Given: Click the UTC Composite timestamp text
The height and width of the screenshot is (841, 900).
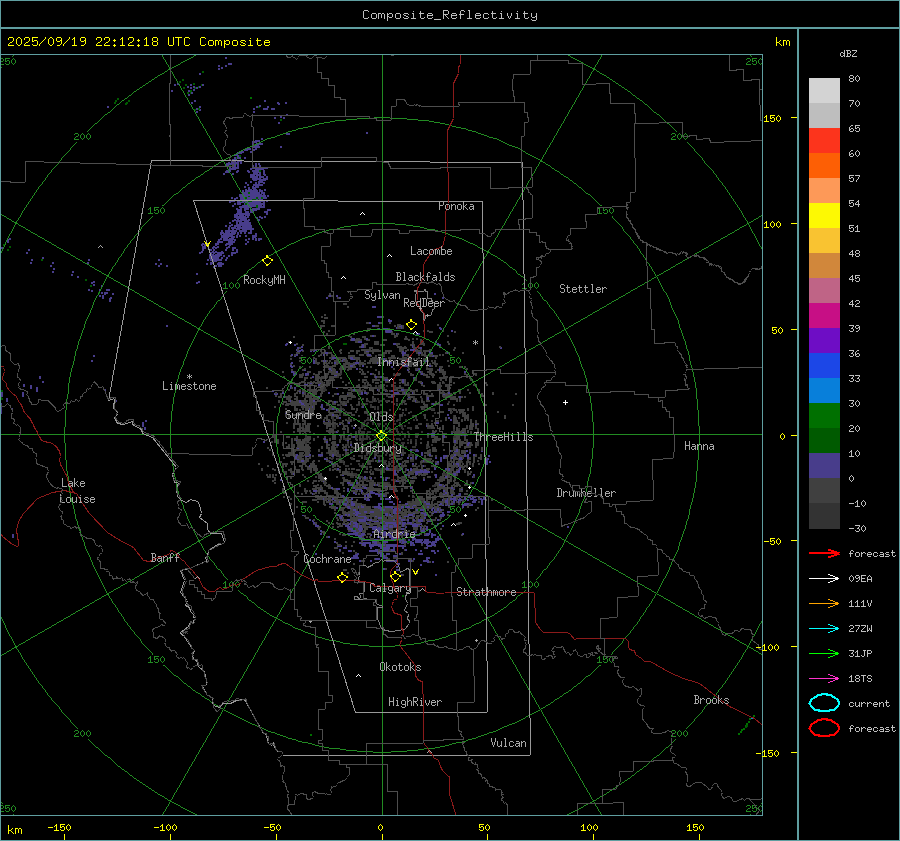Looking at the screenshot, I should coord(138,42).
